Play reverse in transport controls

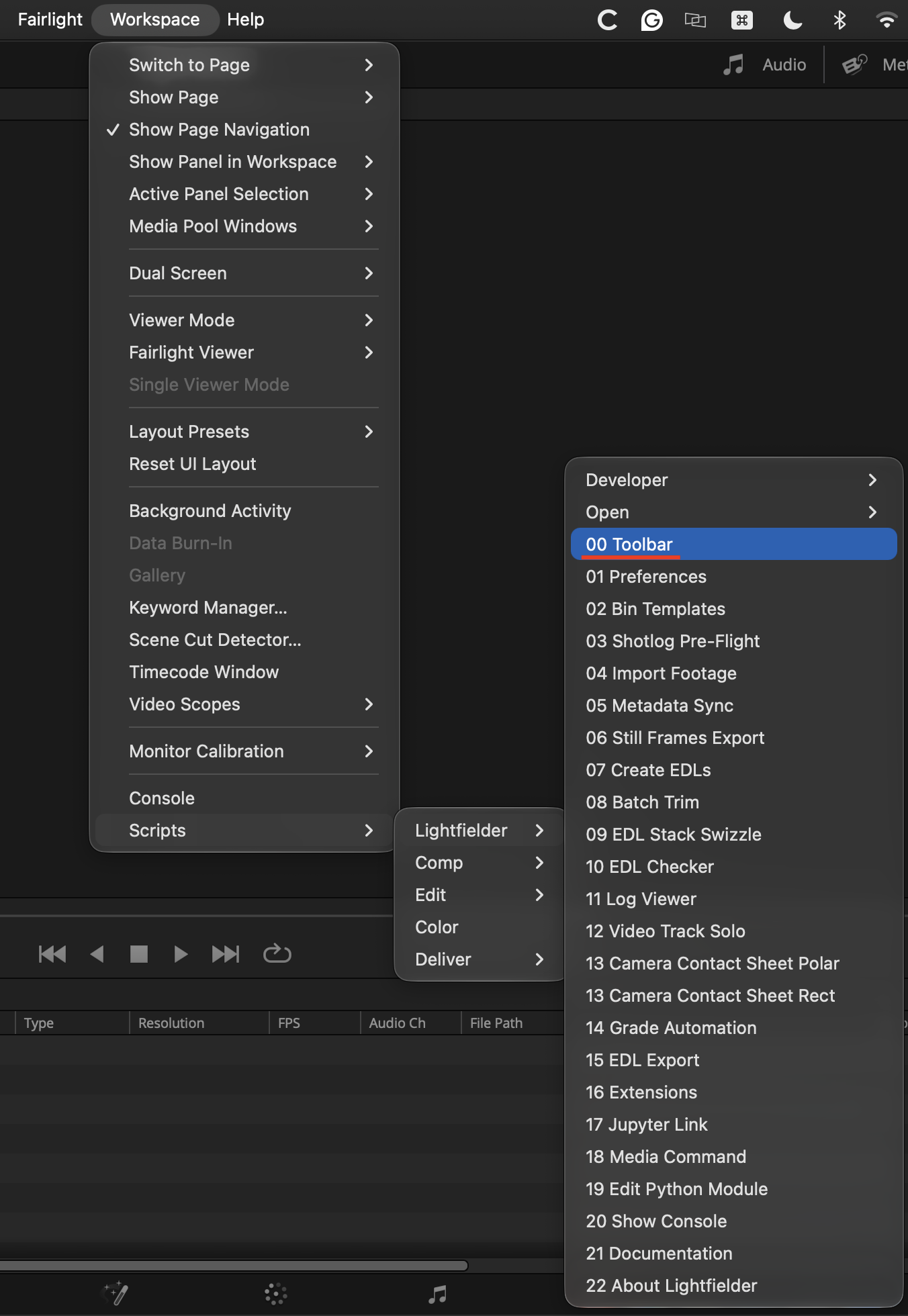(97, 954)
